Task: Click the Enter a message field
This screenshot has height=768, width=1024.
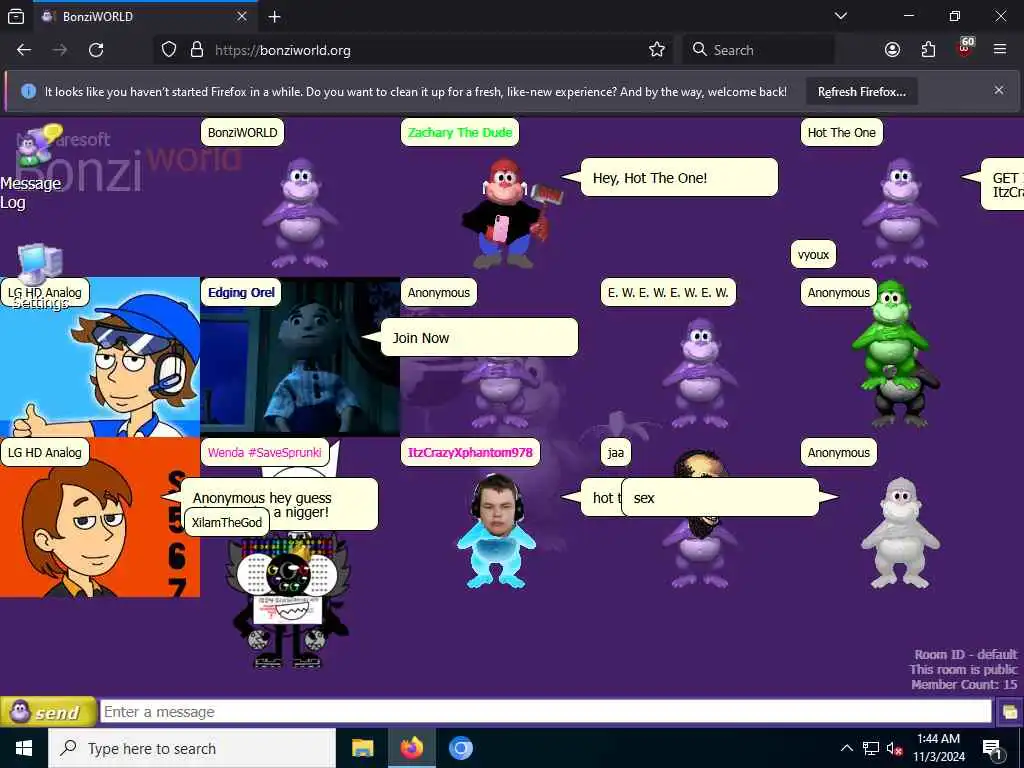Action: point(546,712)
